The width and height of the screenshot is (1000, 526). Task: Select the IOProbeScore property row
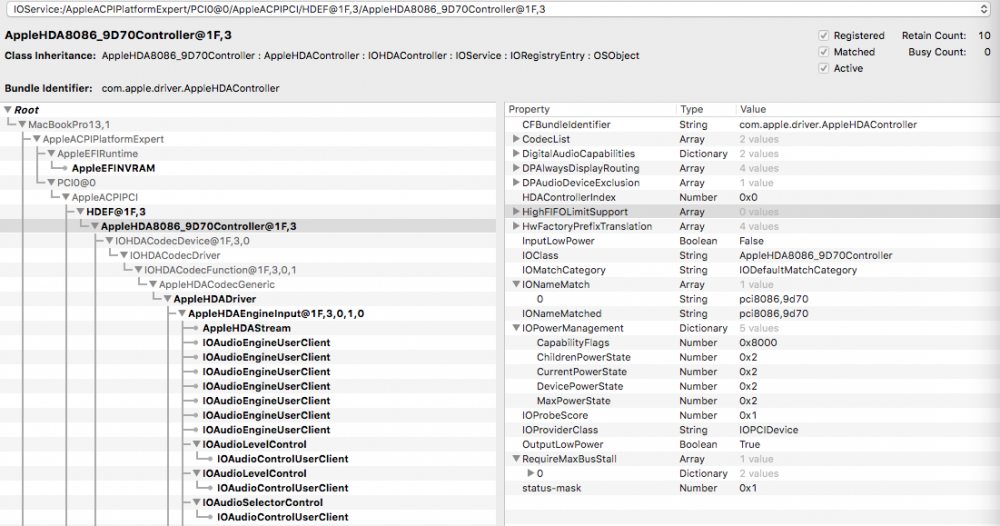point(753,415)
